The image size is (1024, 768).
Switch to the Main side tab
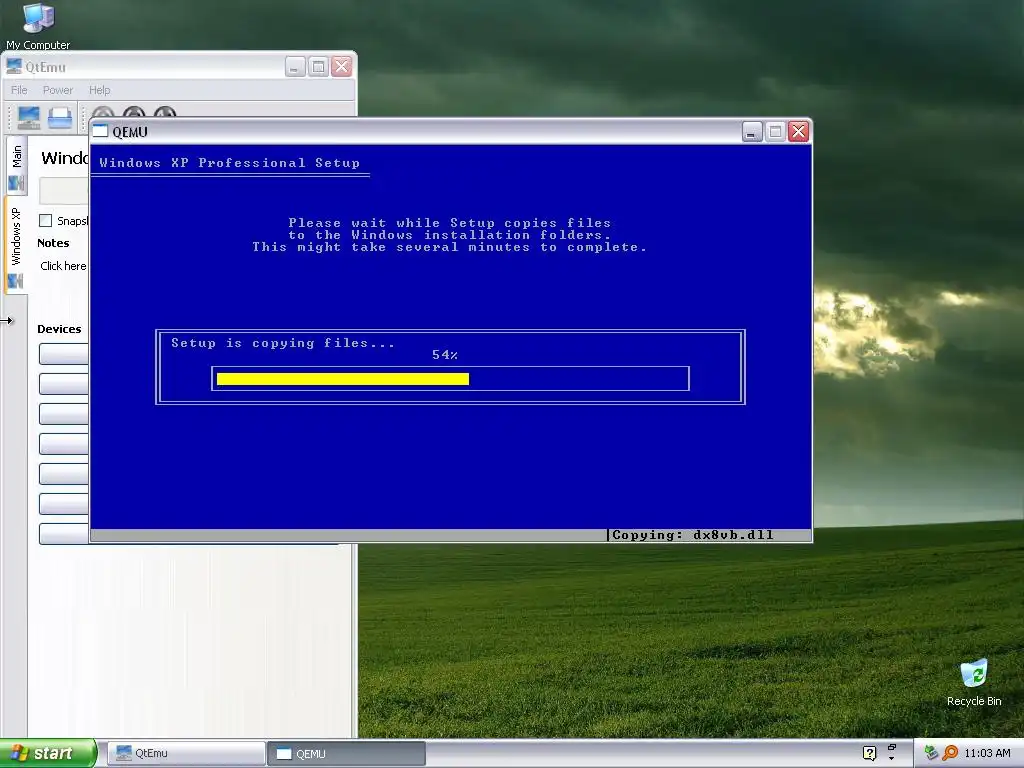pyautogui.click(x=16, y=165)
